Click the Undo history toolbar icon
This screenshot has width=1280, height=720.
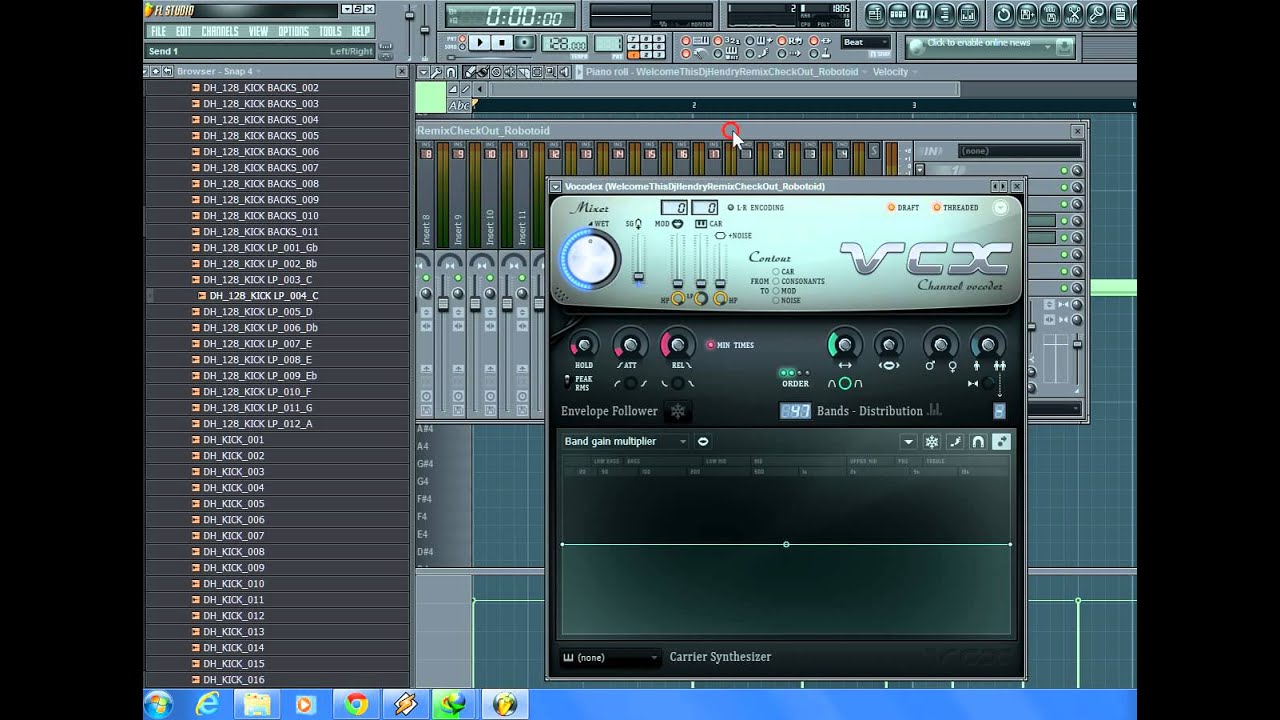(1003, 14)
